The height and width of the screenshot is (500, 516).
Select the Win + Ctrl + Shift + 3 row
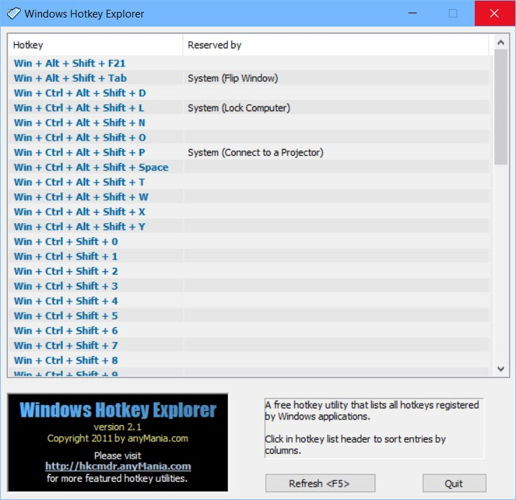pyautogui.click(x=248, y=286)
